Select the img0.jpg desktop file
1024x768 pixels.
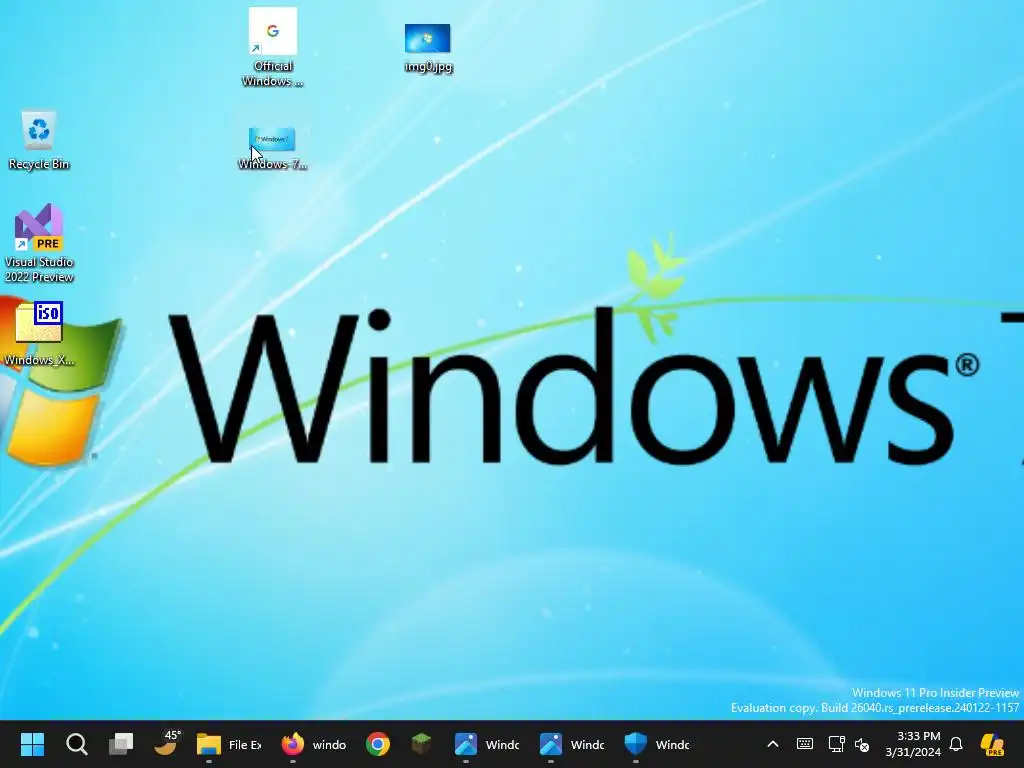pos(428,48)
